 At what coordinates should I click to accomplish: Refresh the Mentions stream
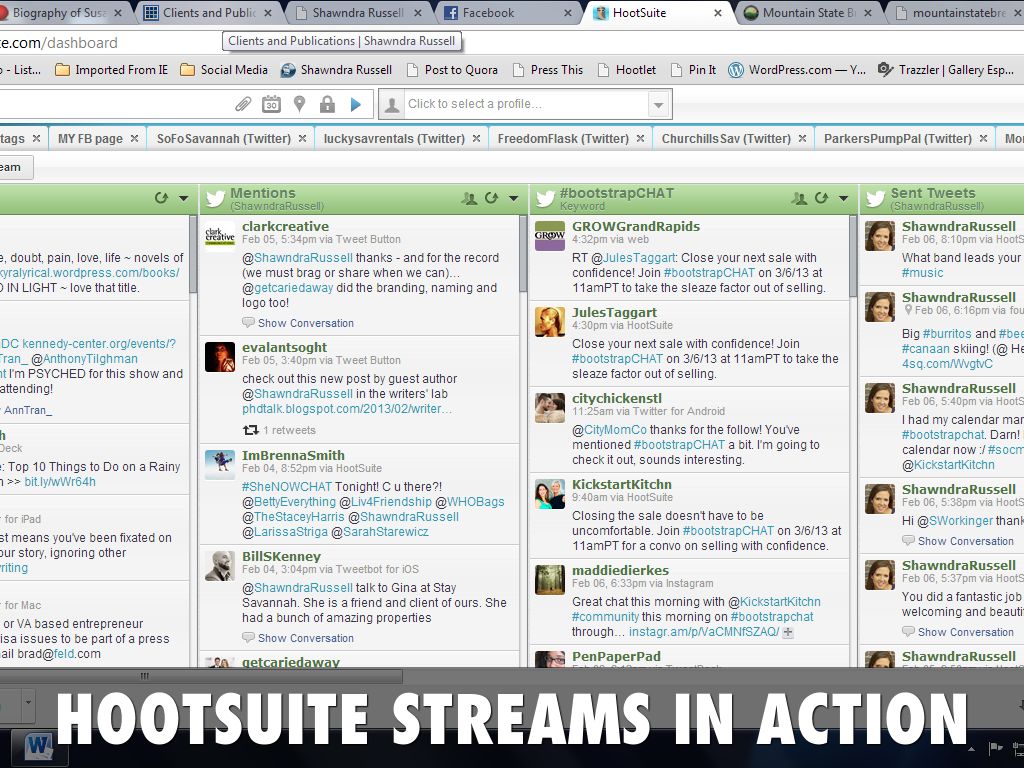[x=491, y=198]
